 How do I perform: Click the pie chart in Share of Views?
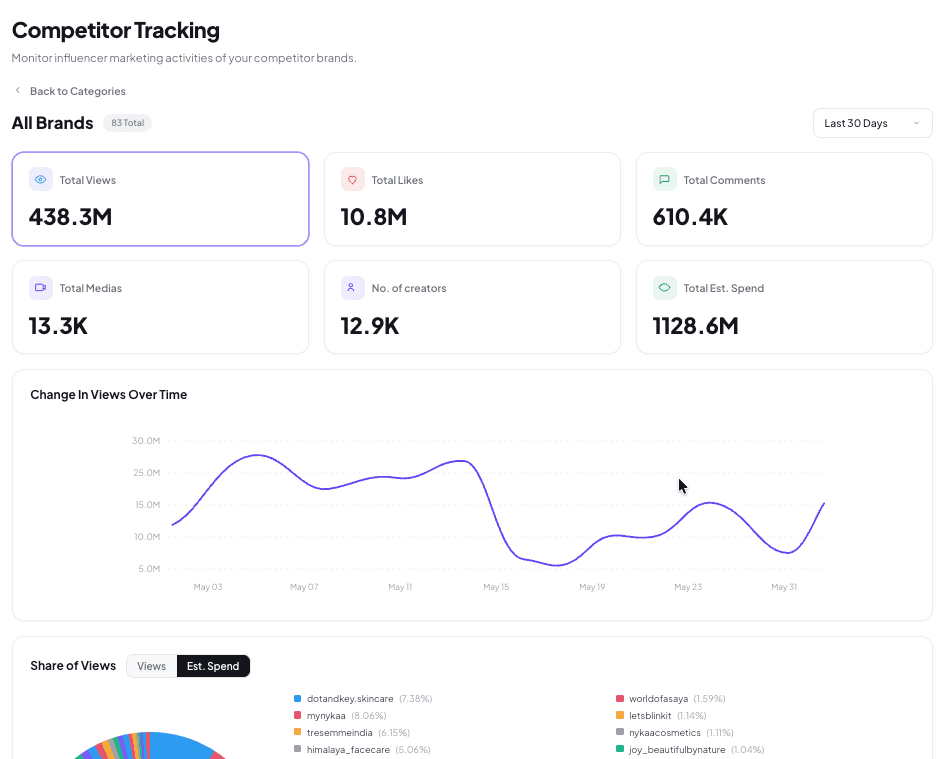(150, 746)
